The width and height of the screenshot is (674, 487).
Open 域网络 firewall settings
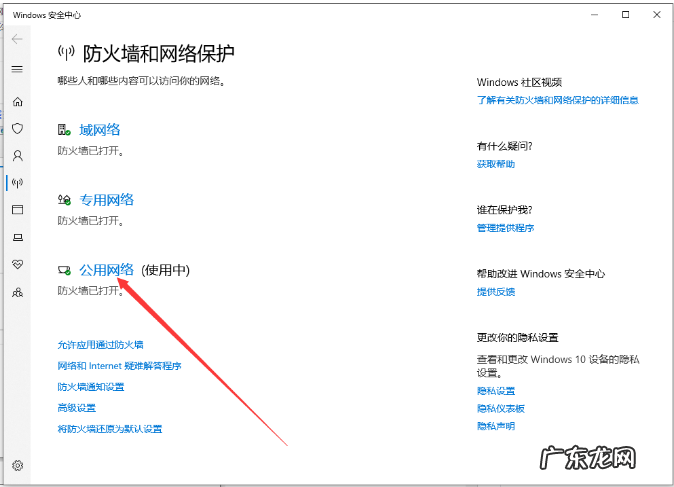100,130
